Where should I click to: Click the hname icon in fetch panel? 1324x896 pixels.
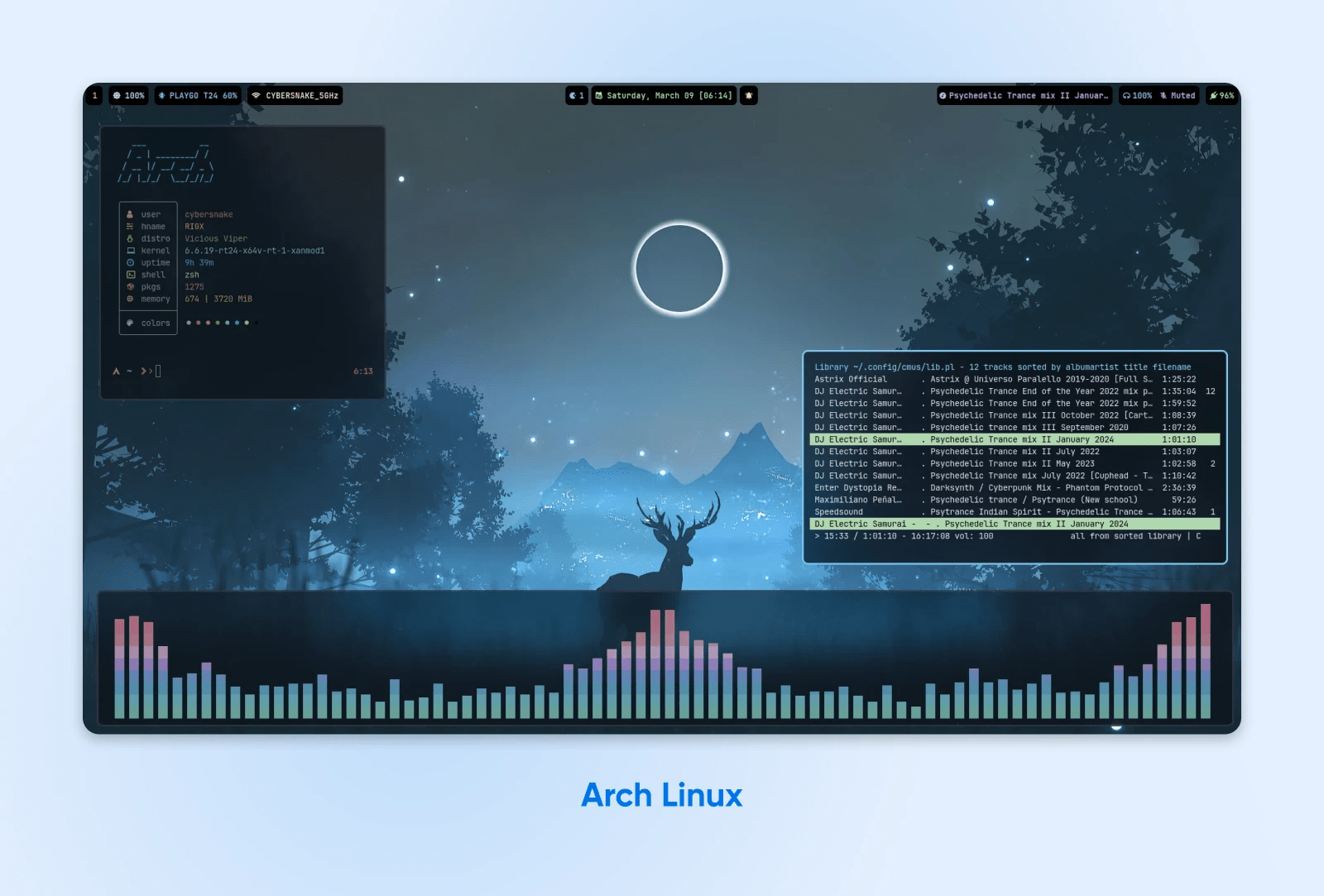130,227
